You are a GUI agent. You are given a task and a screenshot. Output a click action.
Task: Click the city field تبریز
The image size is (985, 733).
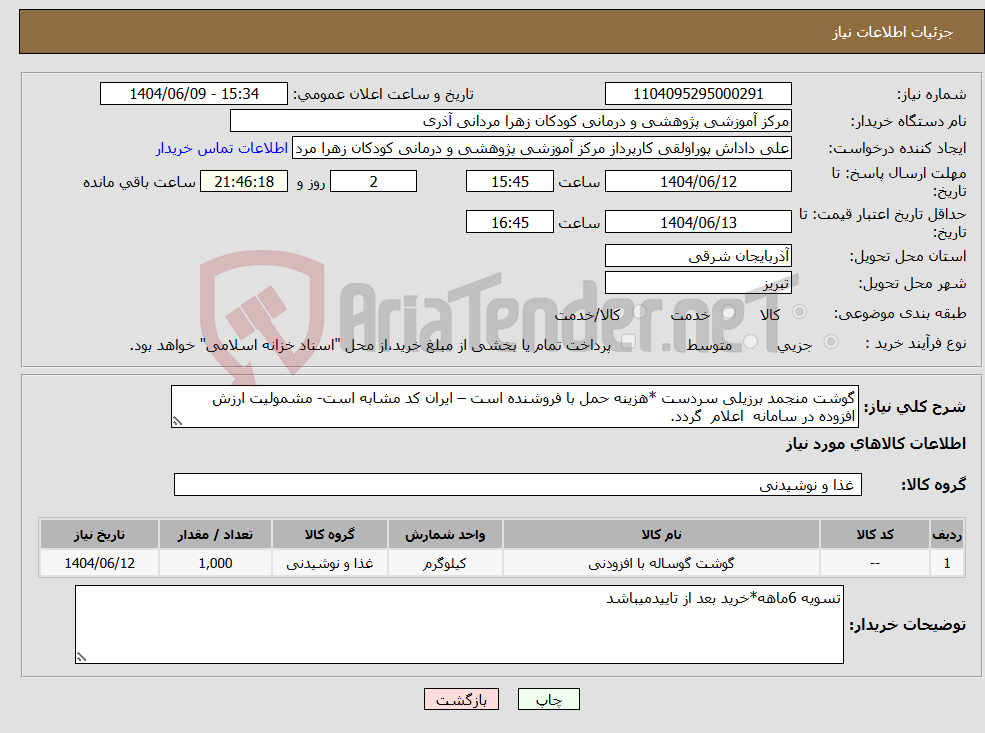[698, 283]
